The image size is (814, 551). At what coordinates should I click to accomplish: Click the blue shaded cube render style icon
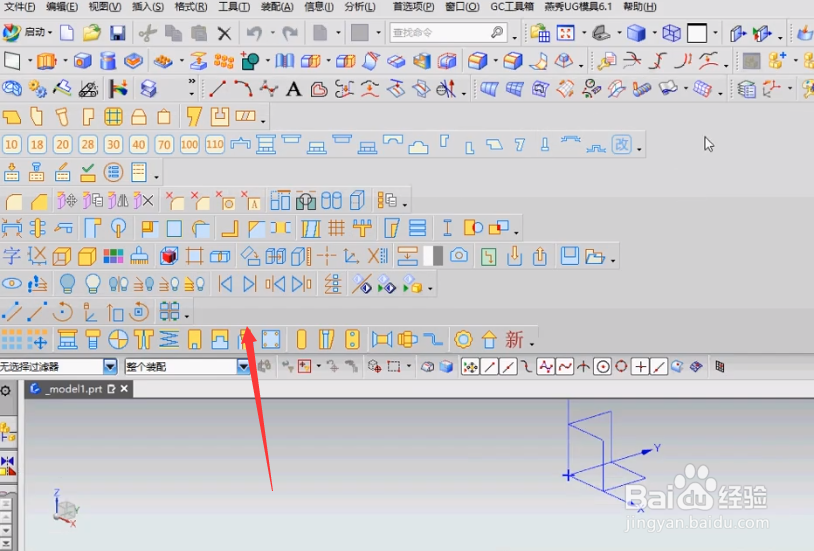click(636, 33)
